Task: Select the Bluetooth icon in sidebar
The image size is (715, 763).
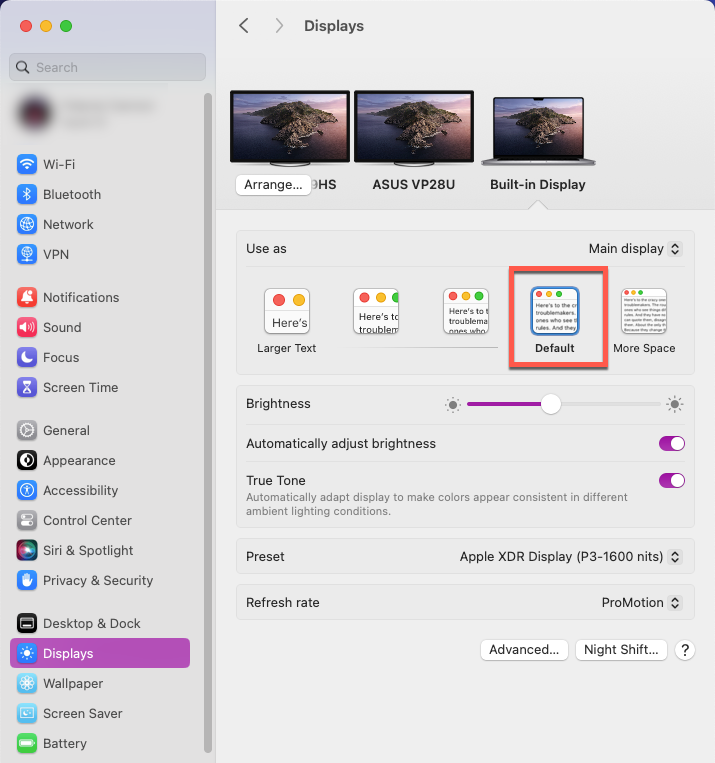Action: 27,195
